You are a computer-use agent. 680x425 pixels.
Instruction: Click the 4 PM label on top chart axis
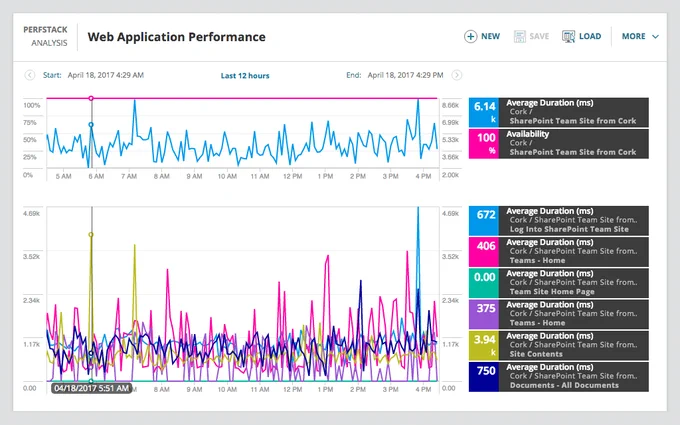(423, 177)
